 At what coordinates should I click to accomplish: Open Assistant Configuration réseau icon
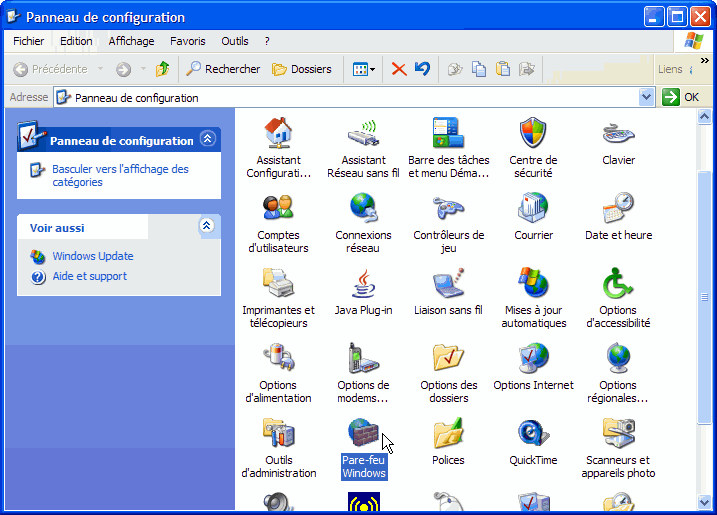(x=278, y=148)
